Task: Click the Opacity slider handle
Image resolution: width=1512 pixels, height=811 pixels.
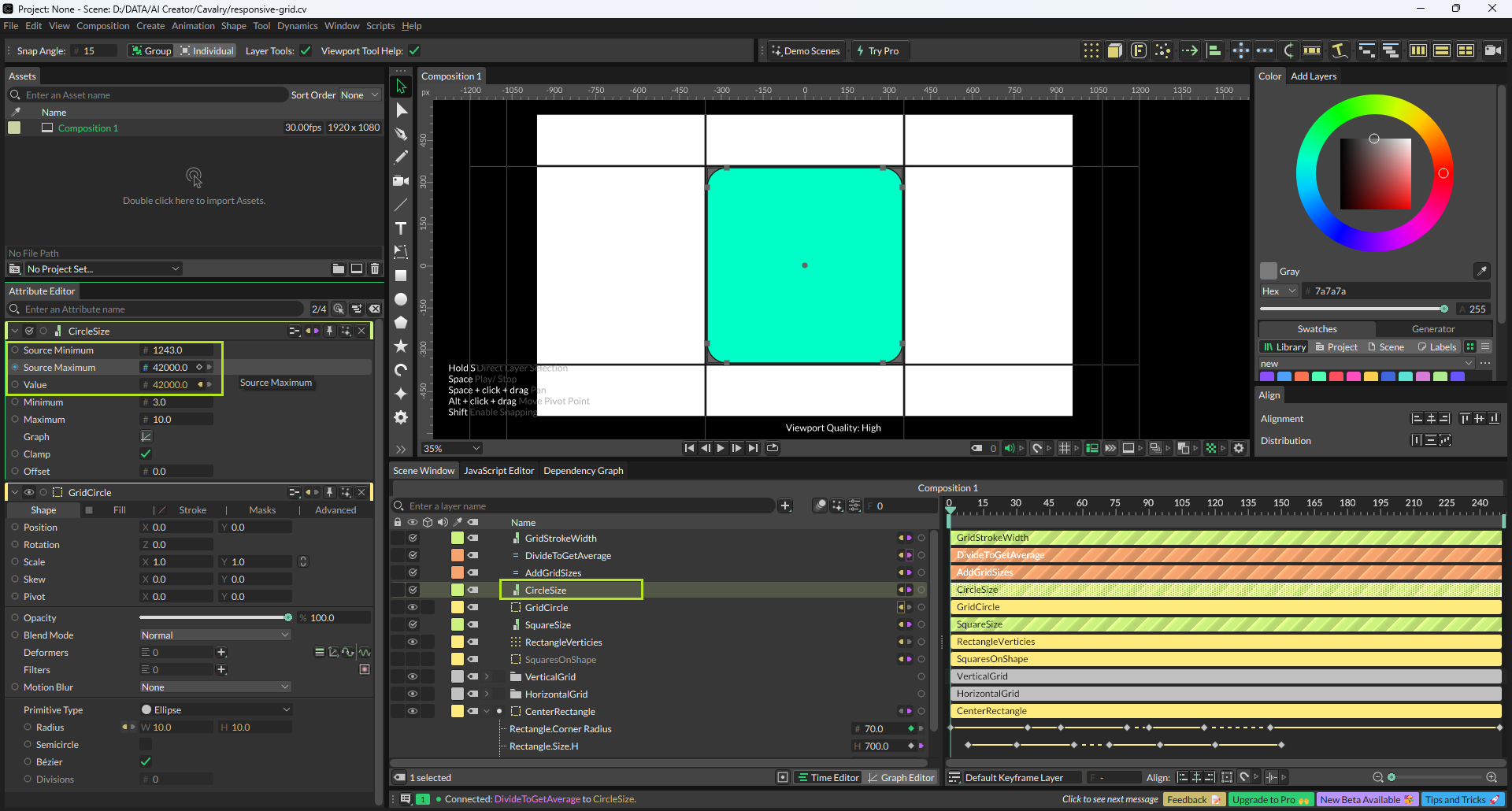Action: (x=288, y=618)
